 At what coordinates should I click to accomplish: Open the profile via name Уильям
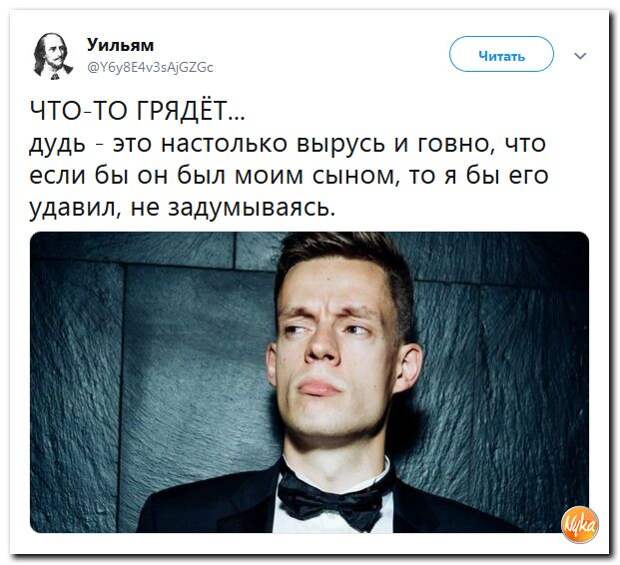[x=120, y=45]
